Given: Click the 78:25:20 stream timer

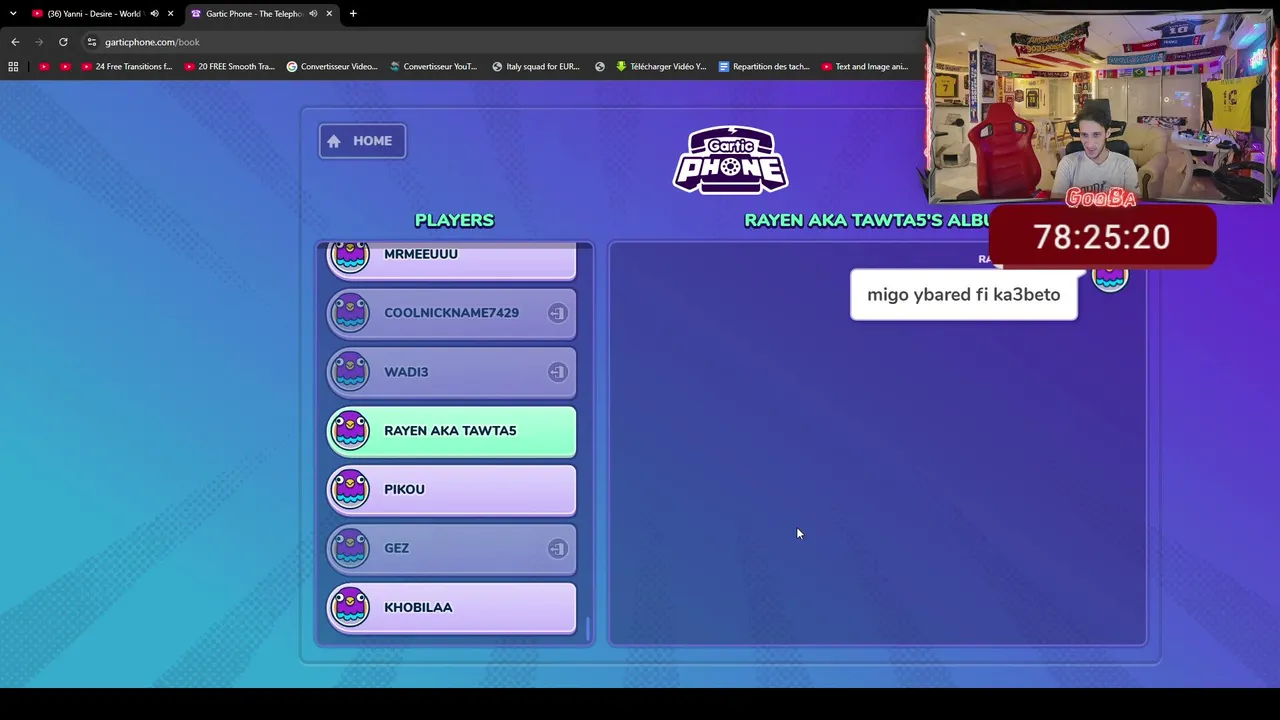Looking at the screenshot, I should coord(1102,237).
